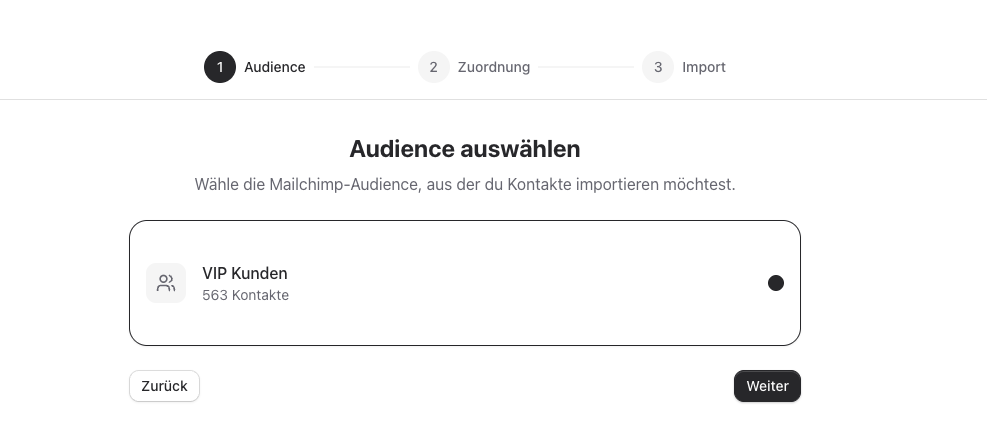Click the VIP Kunden audience title
Screen dimensions: 987x434
[x=245, y=273]
